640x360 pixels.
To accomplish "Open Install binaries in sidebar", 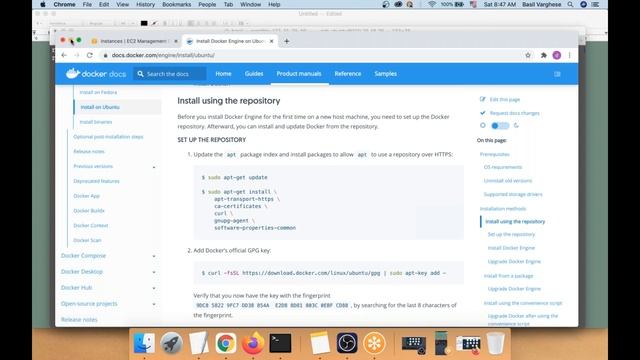I will [x=96, y=122].
